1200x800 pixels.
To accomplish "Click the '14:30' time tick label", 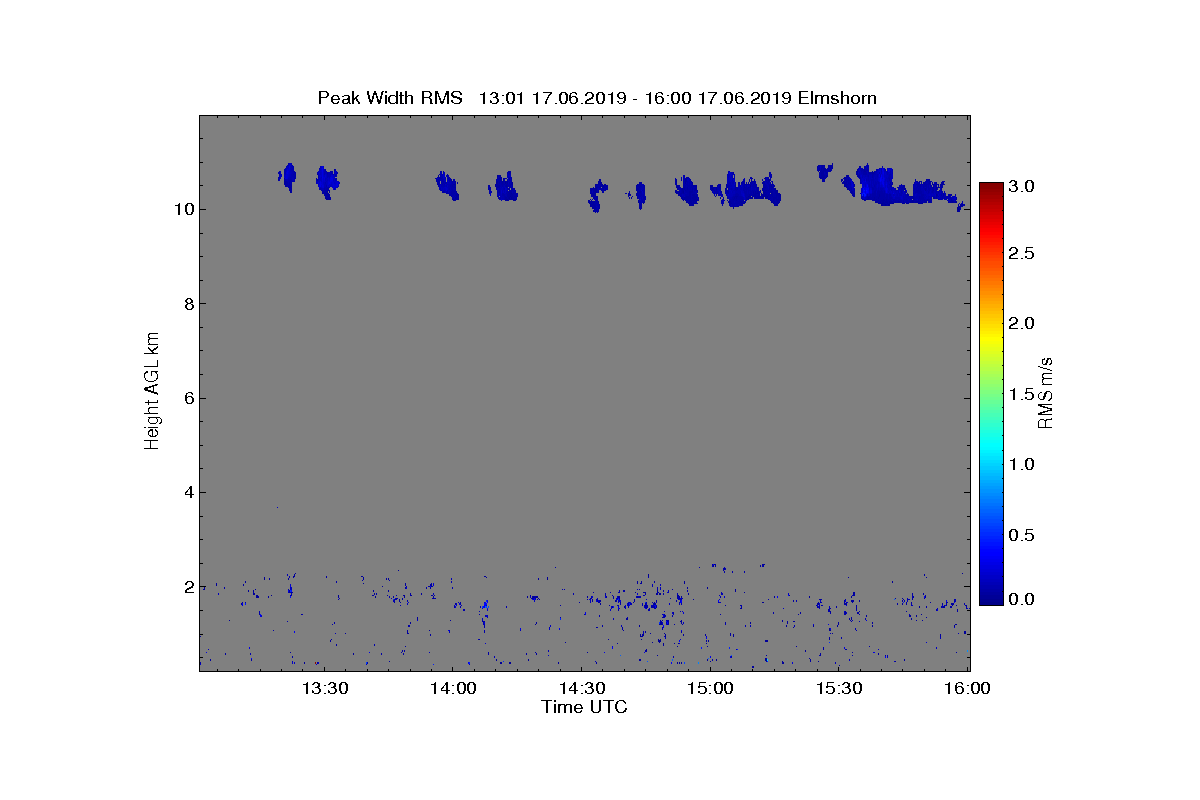I will point(582,689).
